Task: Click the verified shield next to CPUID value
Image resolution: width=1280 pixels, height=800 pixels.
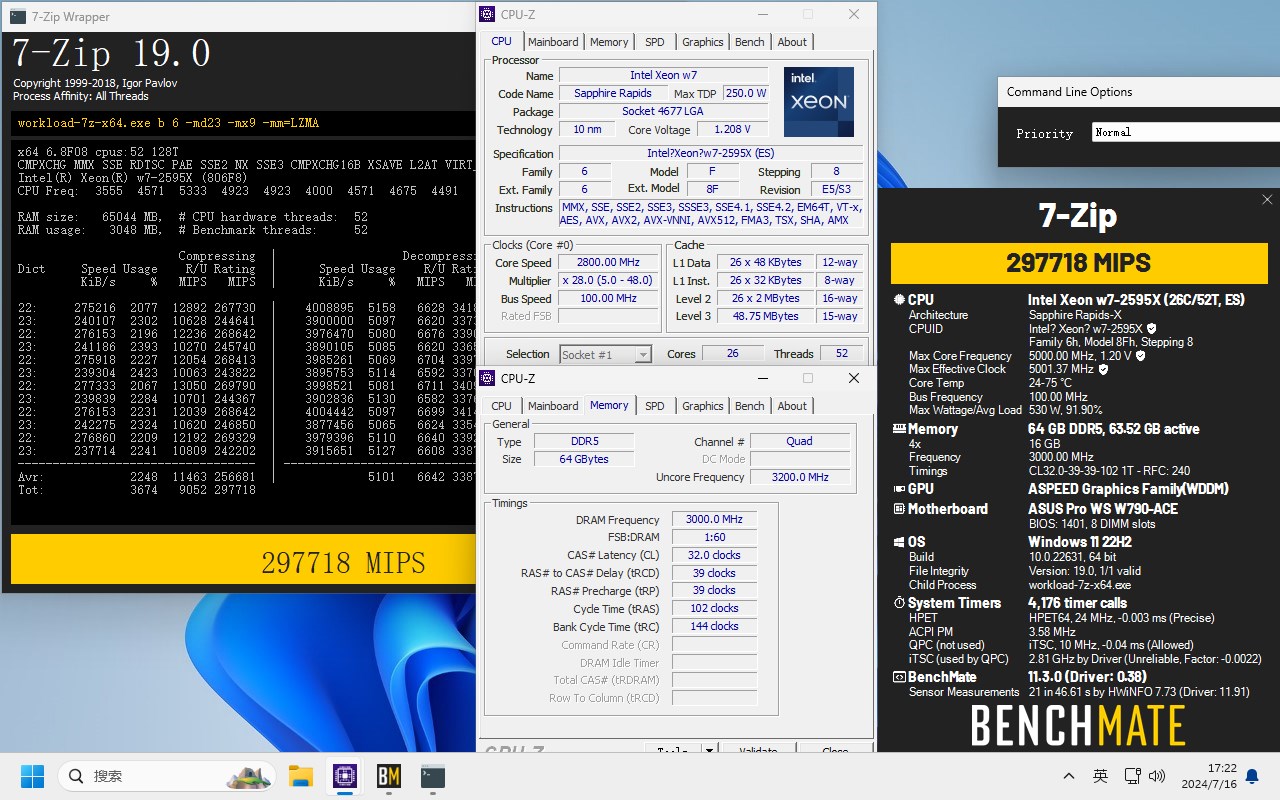Action: click(1151, 328)
